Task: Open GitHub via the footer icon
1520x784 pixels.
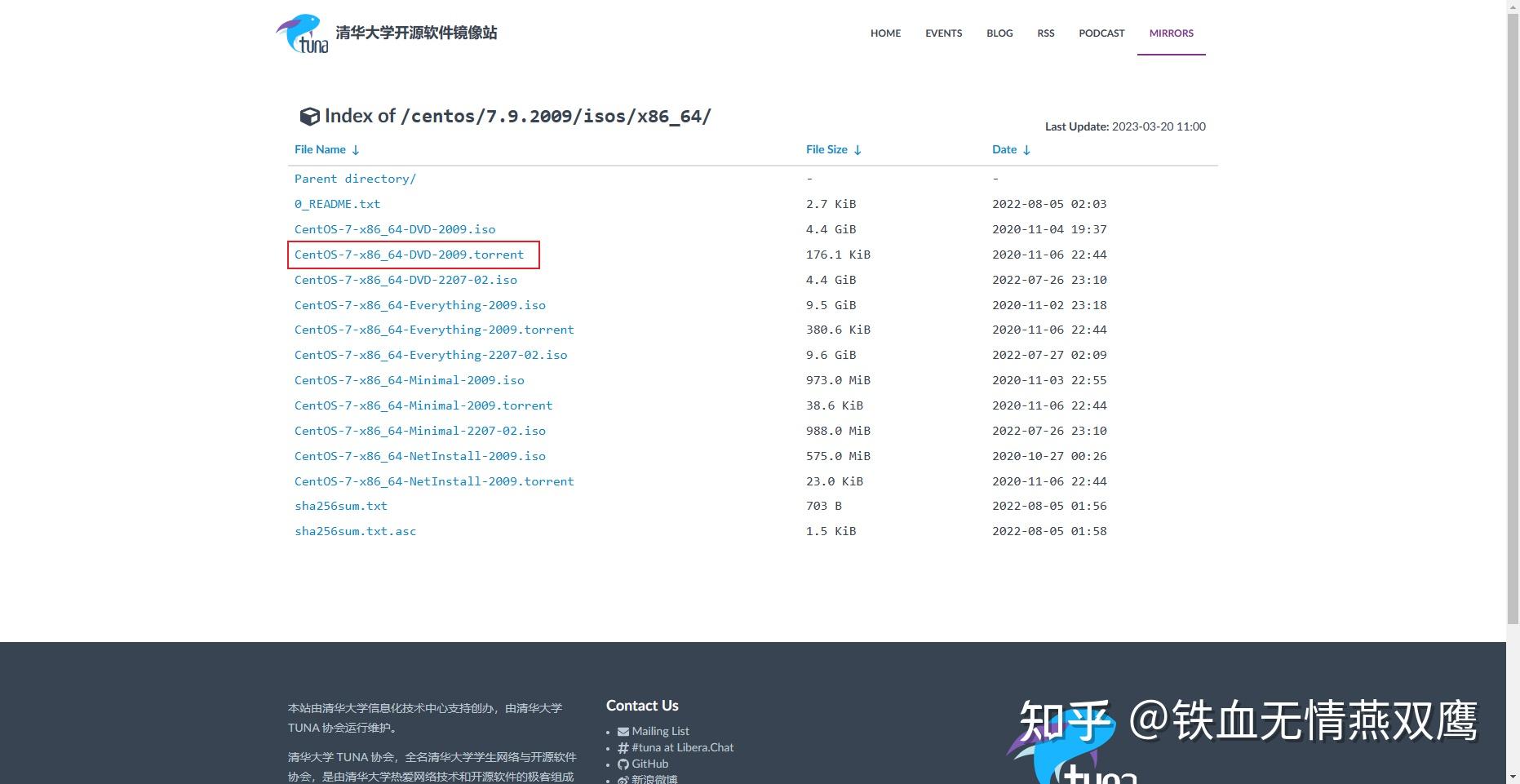Action: coord(623,764)
